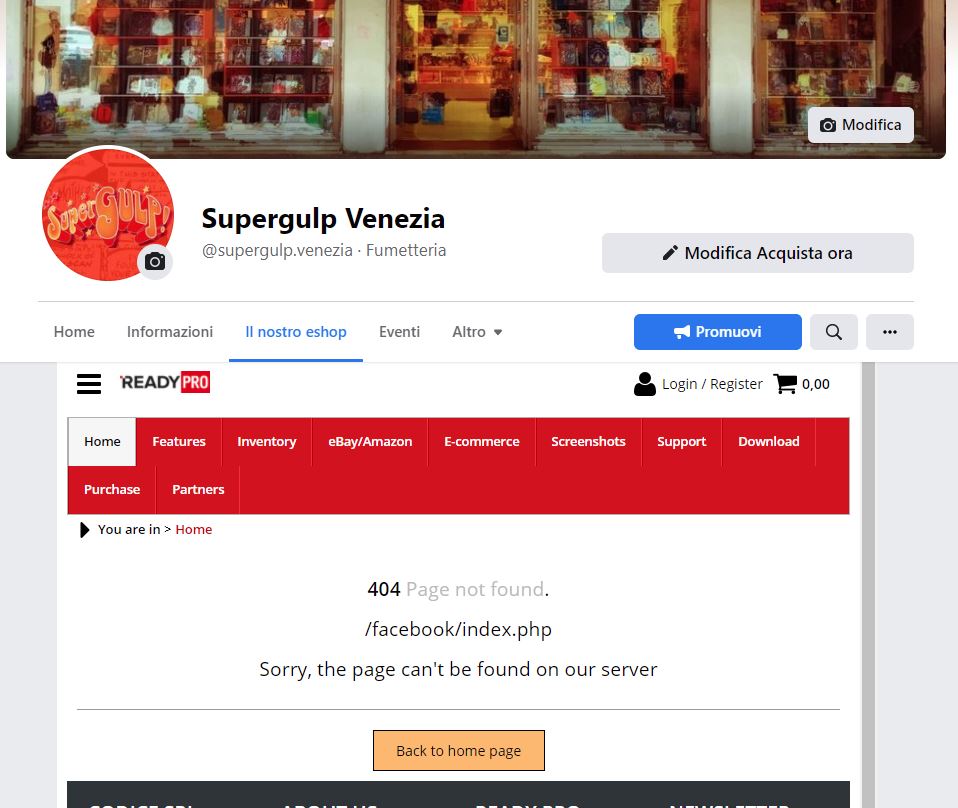Open the Screenshots menu item
Image resolution: width=958 pixels, height=808 pixels.
(588, 442)
